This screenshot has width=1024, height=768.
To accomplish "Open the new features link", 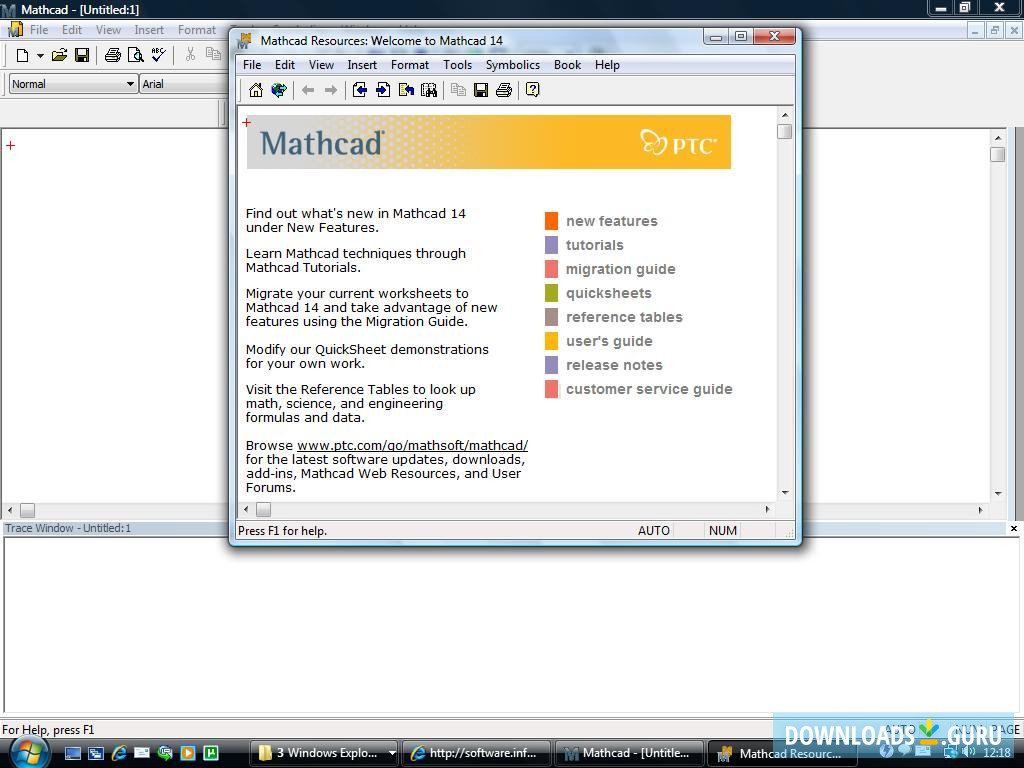I will coord(611,221).
